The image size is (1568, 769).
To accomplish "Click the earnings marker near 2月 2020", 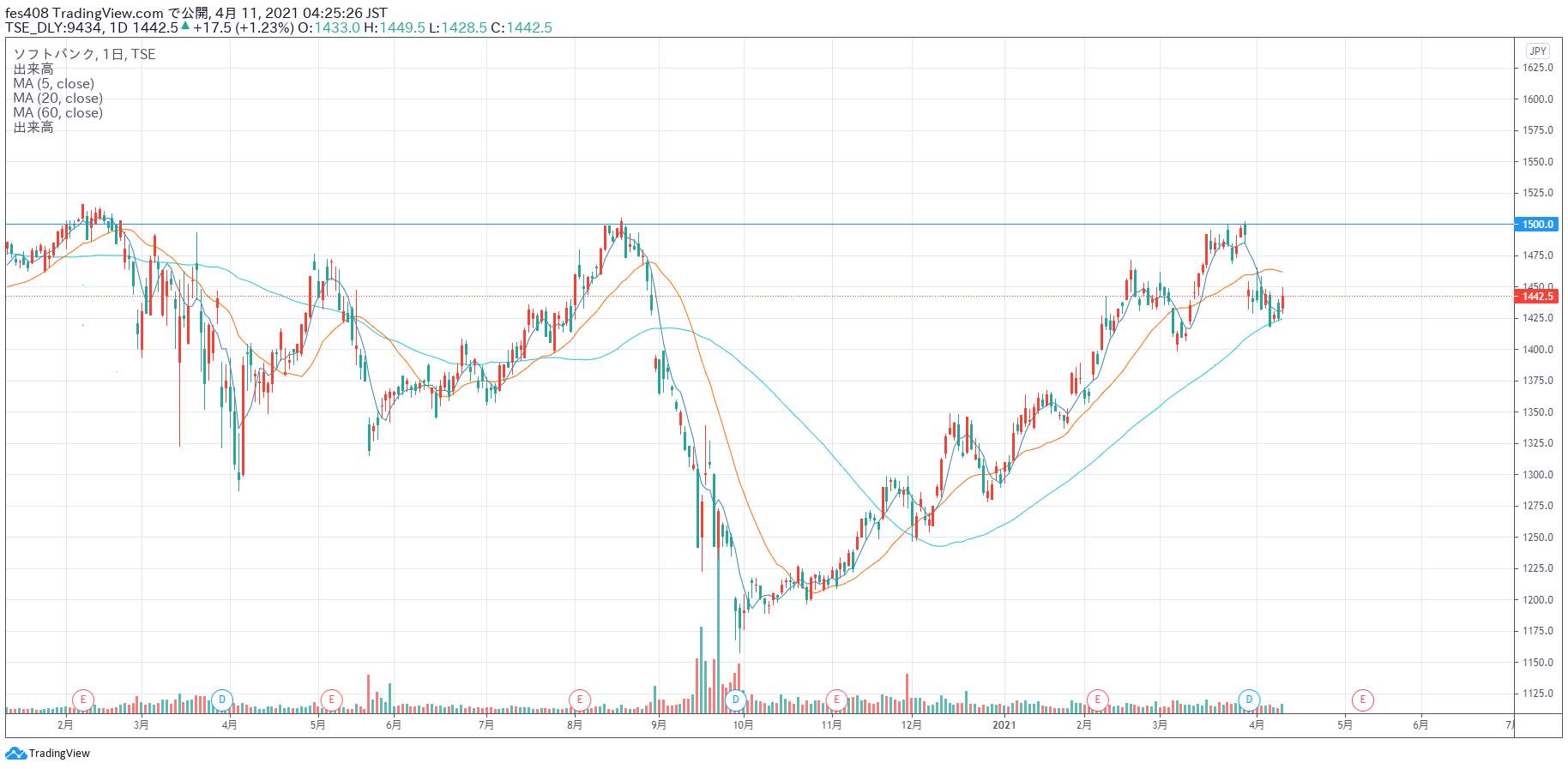I will pos(83,700).
